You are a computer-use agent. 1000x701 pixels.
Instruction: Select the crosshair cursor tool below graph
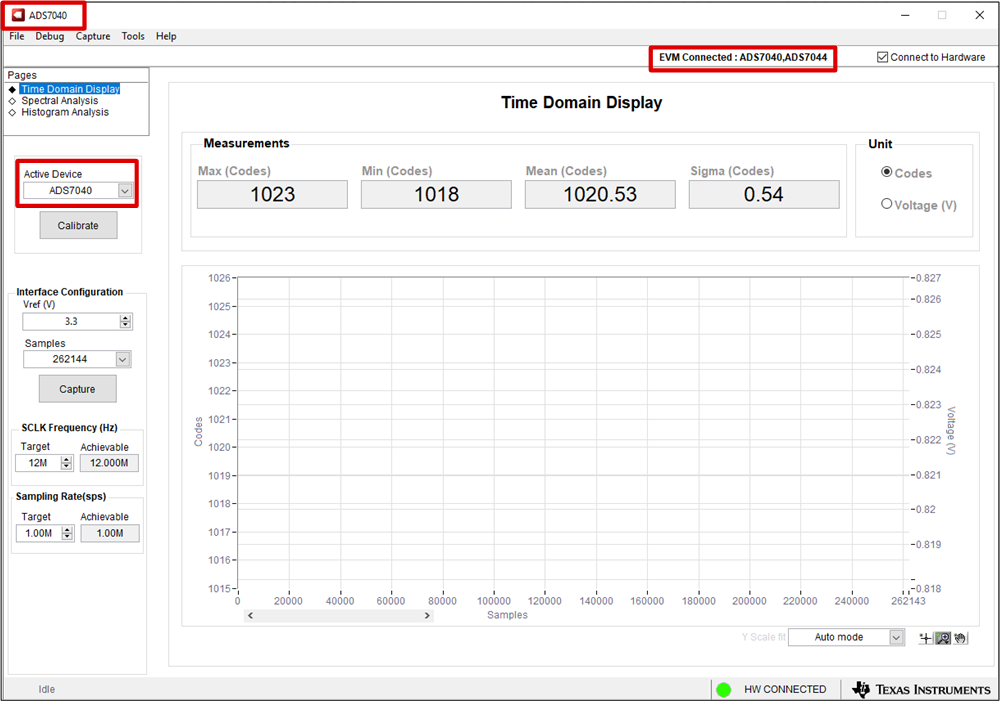tap(926, 638)
